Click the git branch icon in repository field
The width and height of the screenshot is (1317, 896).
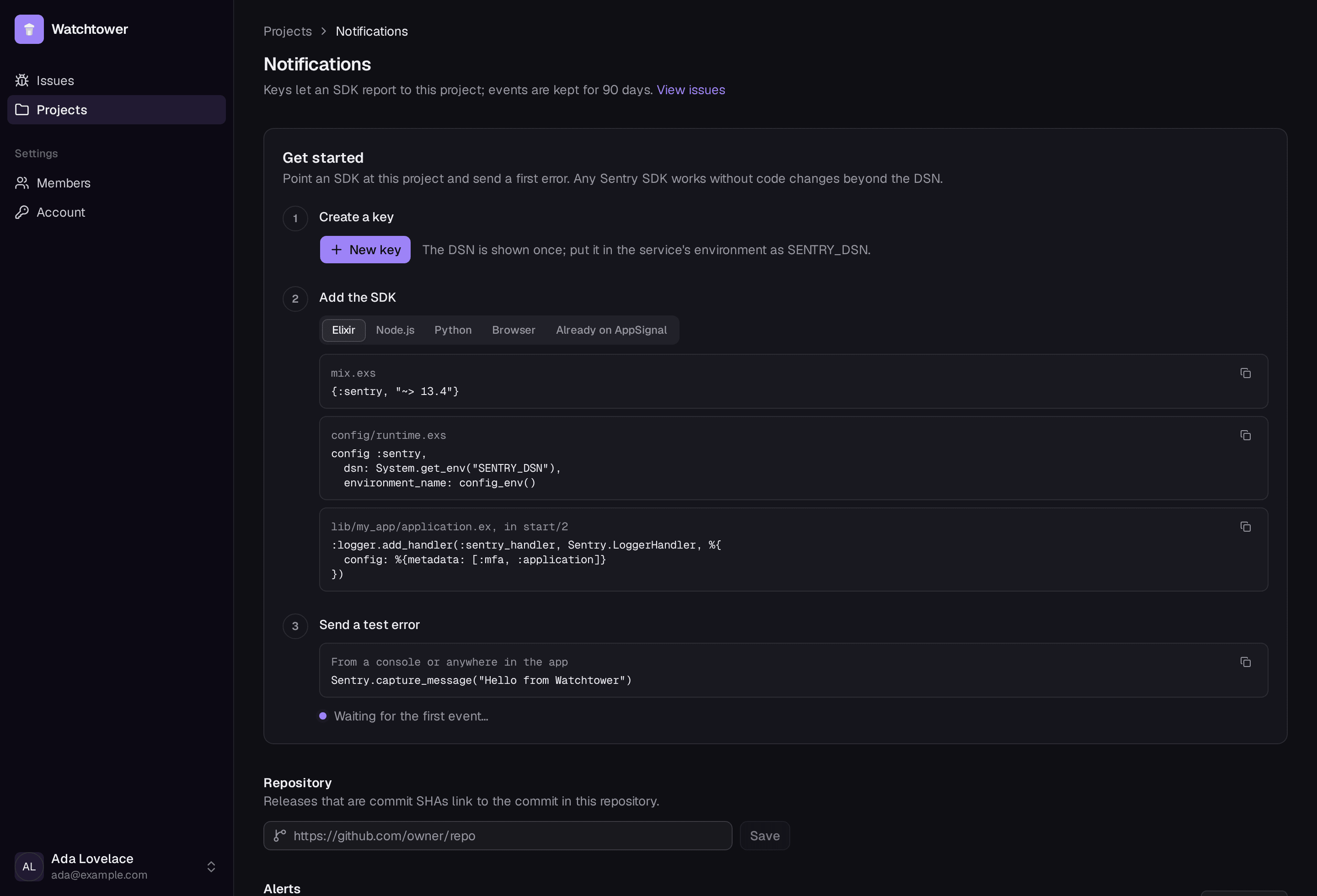pyautogui.click(x=279, y=835)
